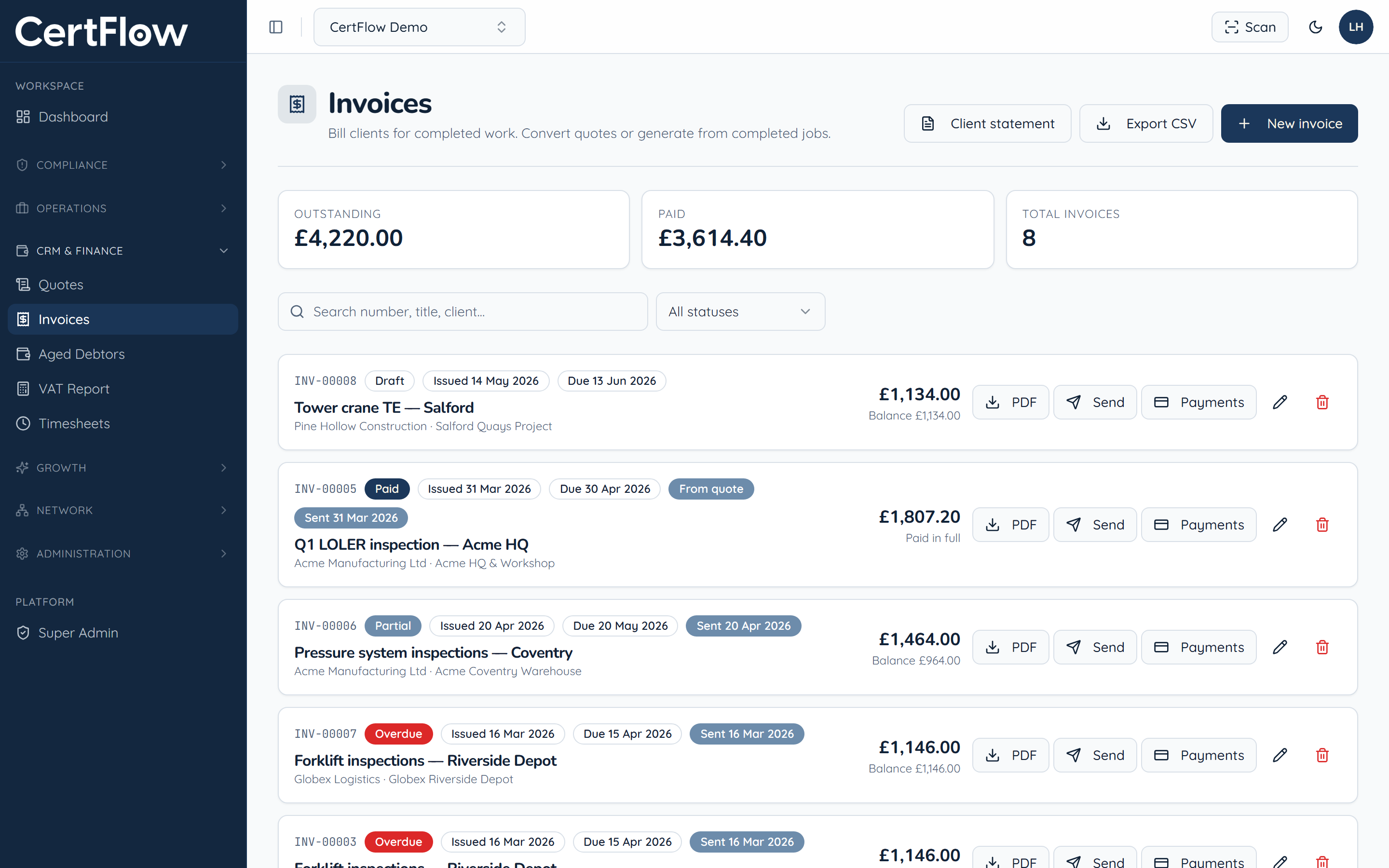Open Super Admin page

point(123,633)
